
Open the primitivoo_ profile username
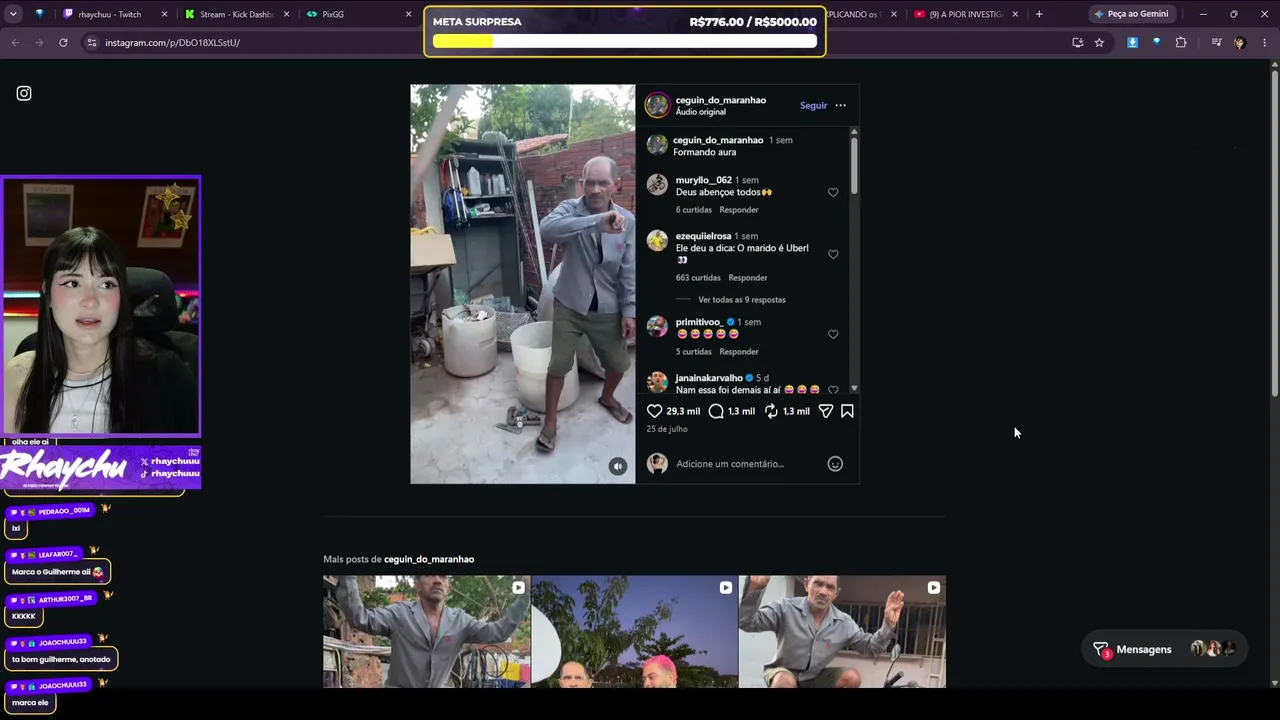(x=699, y=322)
